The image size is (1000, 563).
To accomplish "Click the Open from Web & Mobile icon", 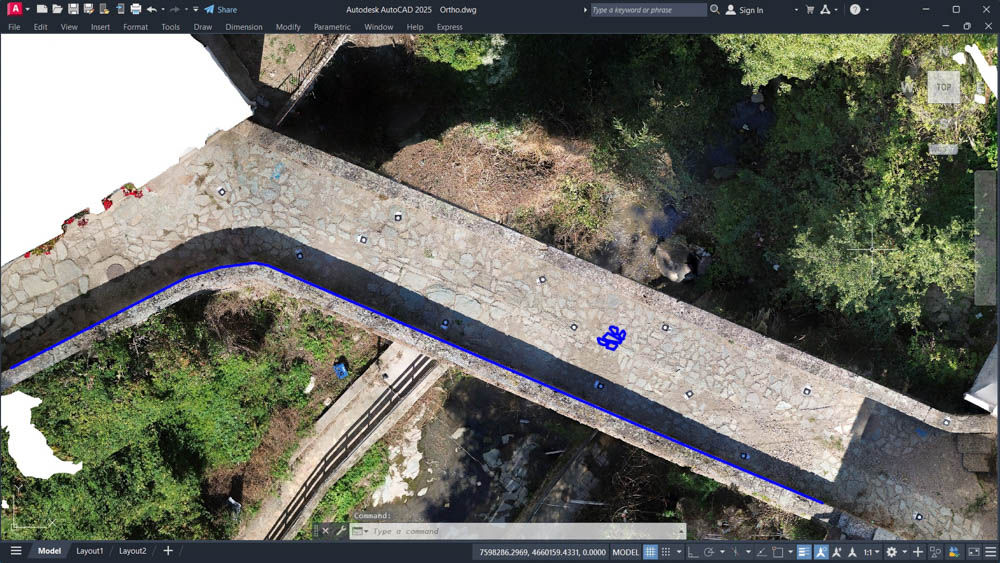I will pyautogui.click(x=104, y=9).
